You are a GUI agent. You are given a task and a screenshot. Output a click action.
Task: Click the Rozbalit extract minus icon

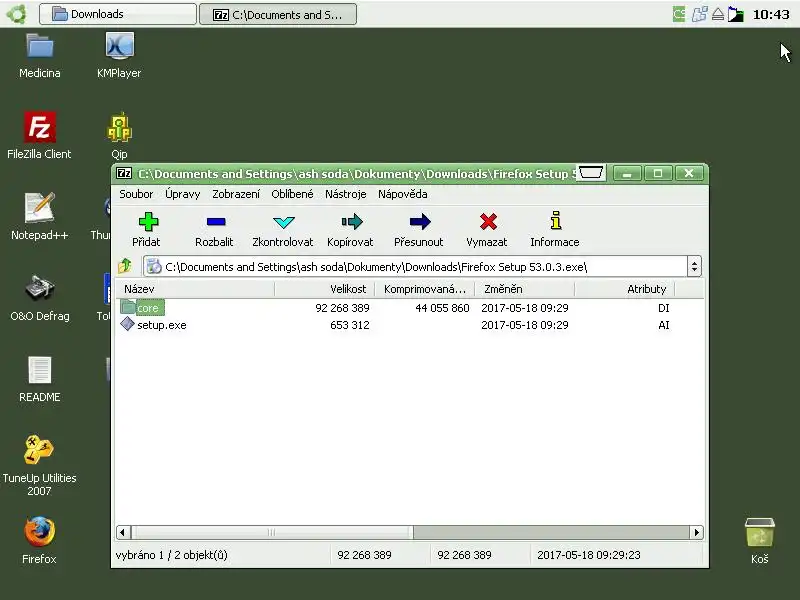[x=216, y=222]
